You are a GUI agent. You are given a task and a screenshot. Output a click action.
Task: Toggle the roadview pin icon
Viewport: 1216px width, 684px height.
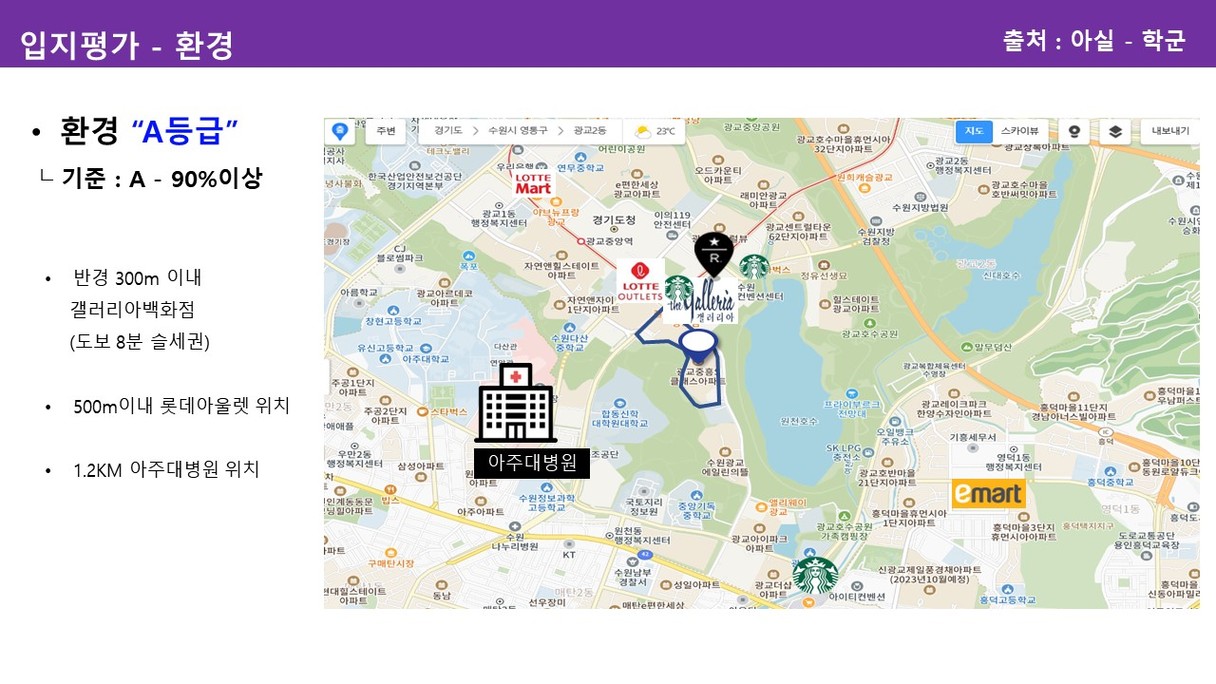click(1075, 131)
